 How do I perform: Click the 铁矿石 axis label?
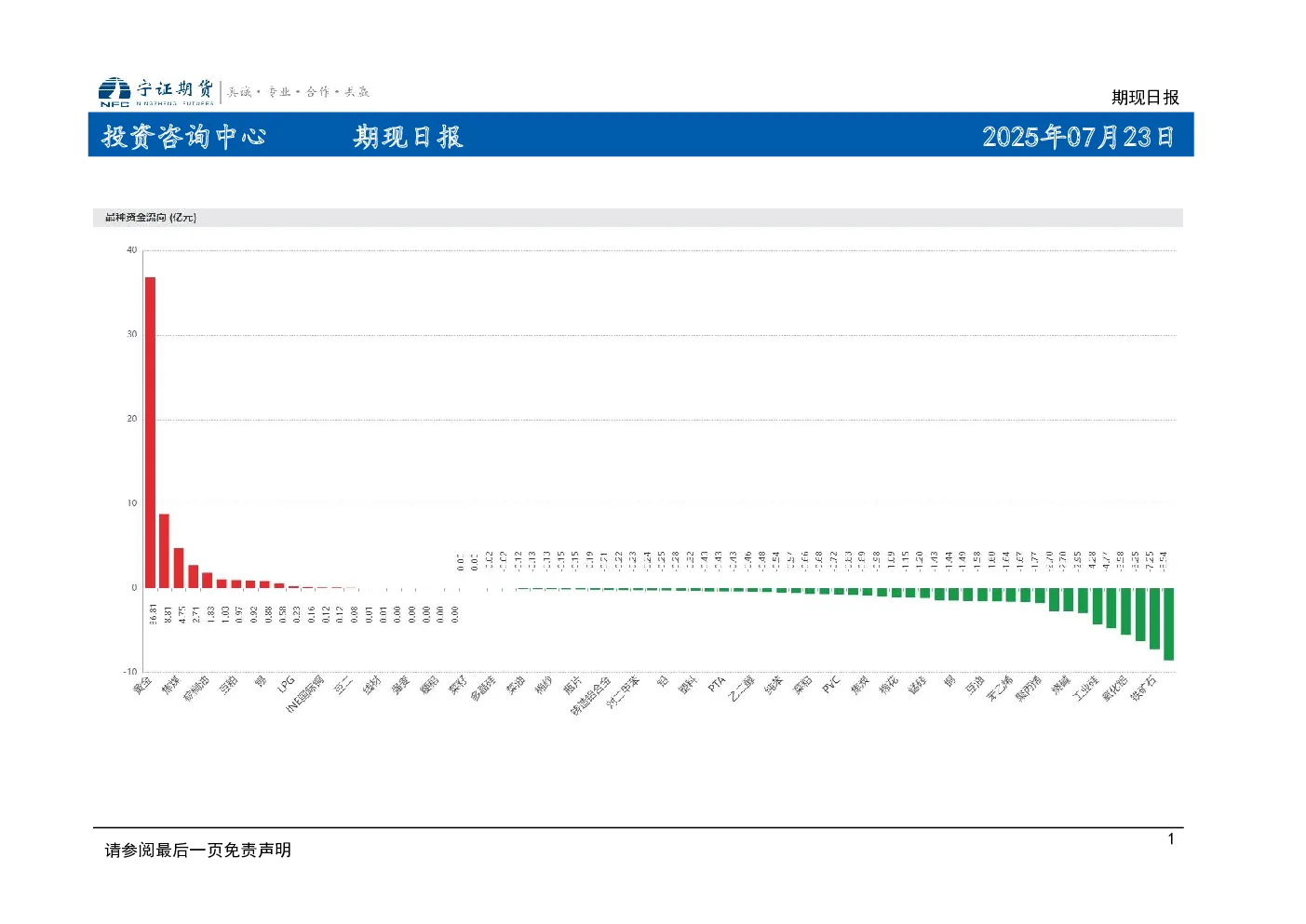[x=1143, y=689]
